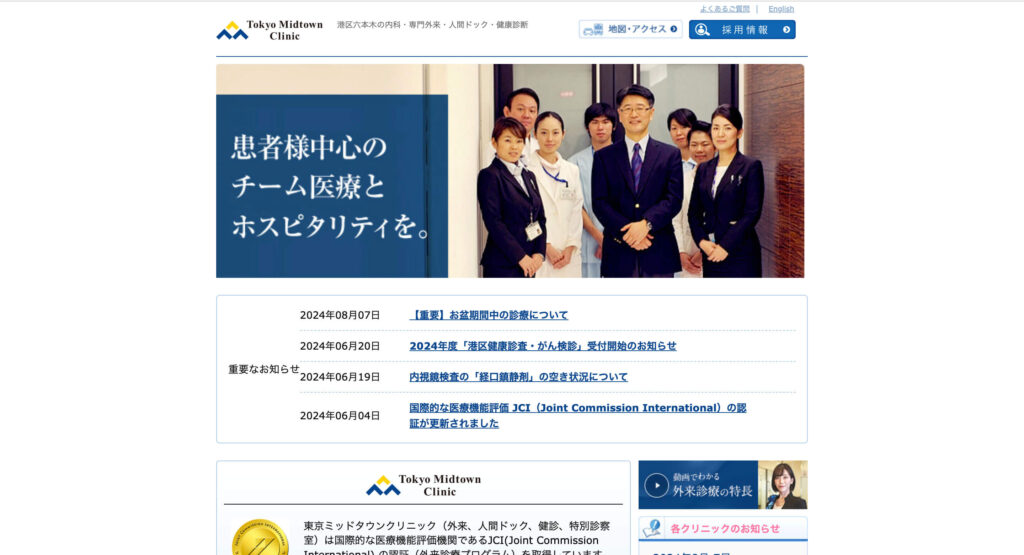Viewport: 1024px width, 555px height.
Task: Click the Tokyo Midtown Clinic logo in content panel
Action: pyautogui.click(x=423, y=485)
